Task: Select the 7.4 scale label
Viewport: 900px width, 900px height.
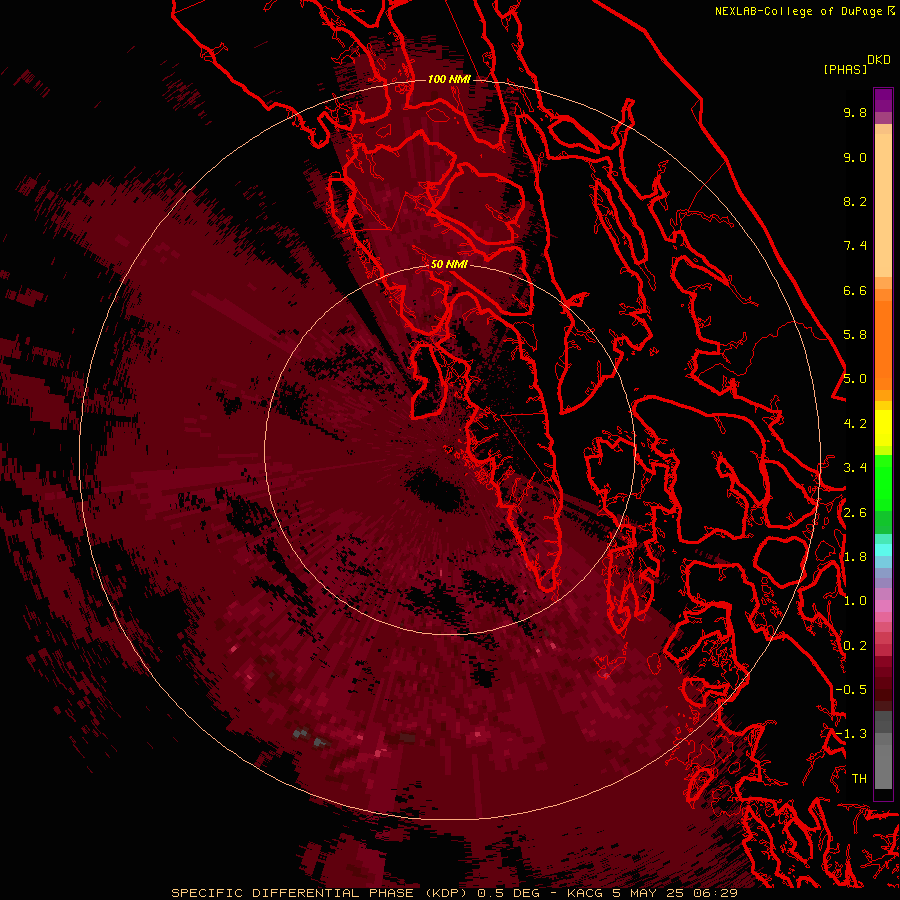Action: click(855, 246)
